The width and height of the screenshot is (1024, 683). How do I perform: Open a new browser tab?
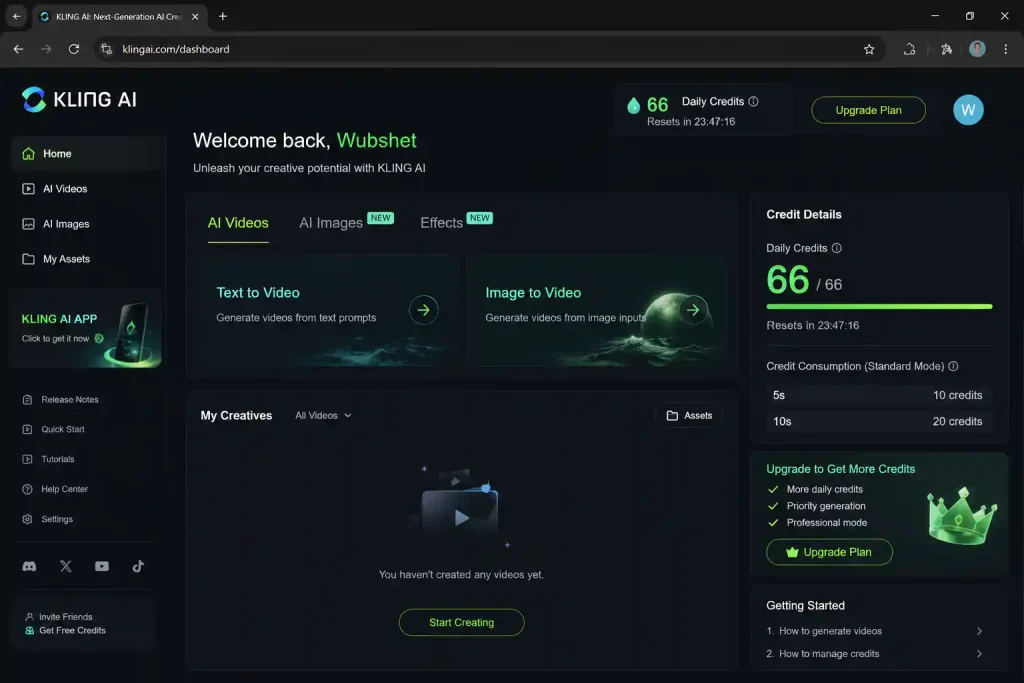(223, 16)
